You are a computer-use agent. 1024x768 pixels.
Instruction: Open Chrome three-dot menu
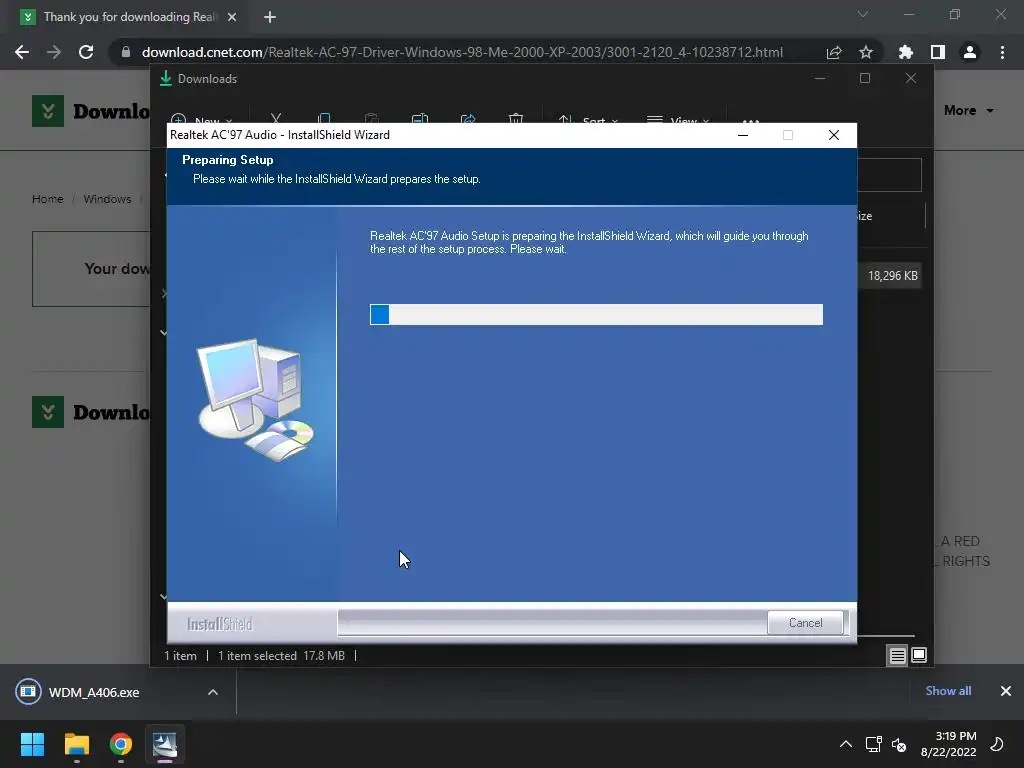pos(1002,52)
